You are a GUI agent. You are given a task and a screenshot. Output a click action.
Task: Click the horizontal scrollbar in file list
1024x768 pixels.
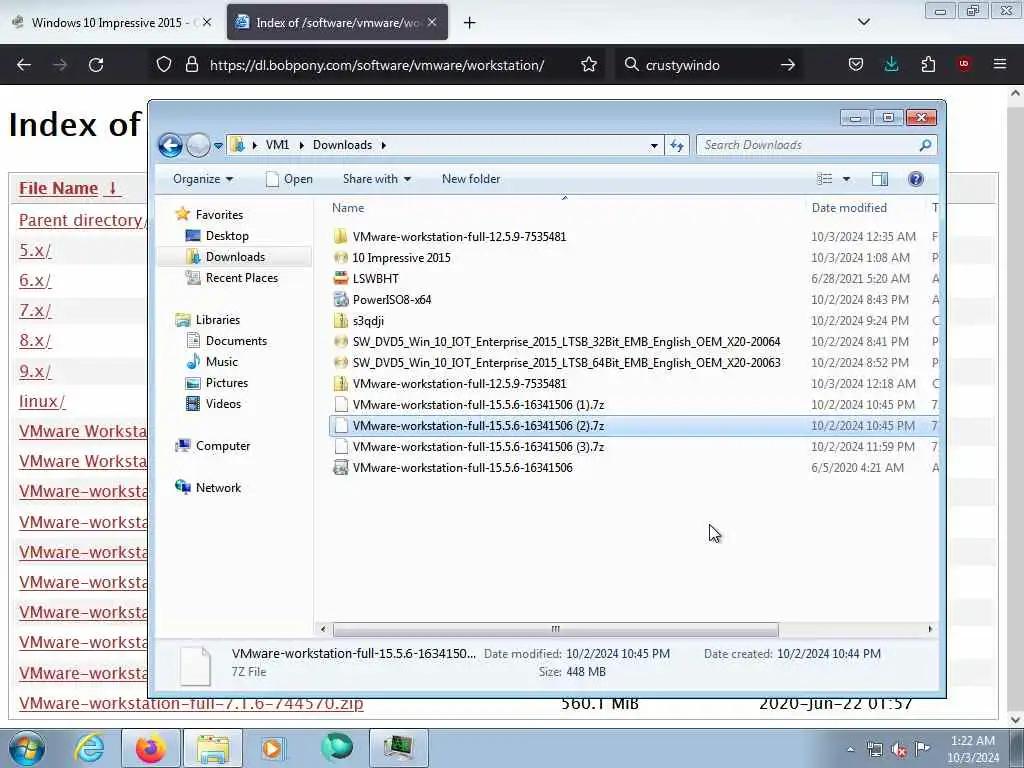pos(556,630)
